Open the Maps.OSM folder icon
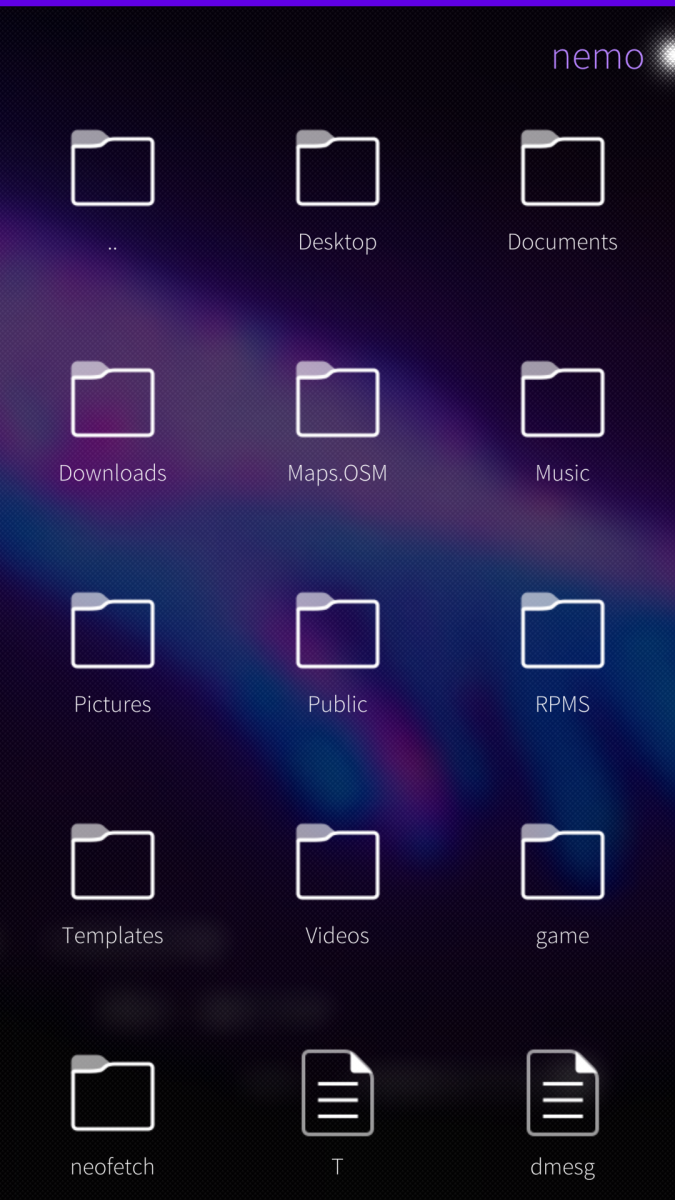Viewport: 675px width, 1200px height. click(x=337, y=400)
